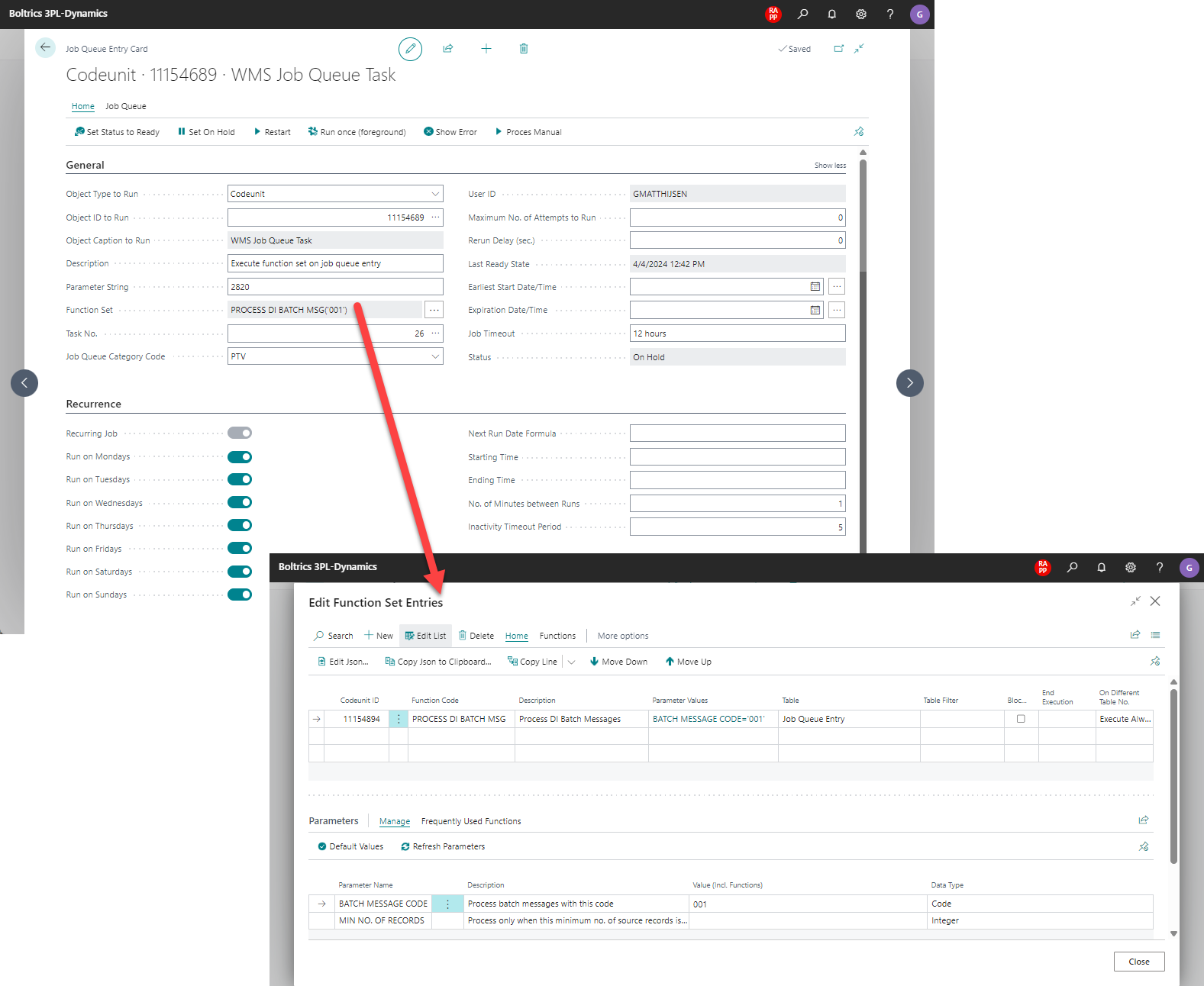Open the Object Type to Run dropdown

coord(435,194)
